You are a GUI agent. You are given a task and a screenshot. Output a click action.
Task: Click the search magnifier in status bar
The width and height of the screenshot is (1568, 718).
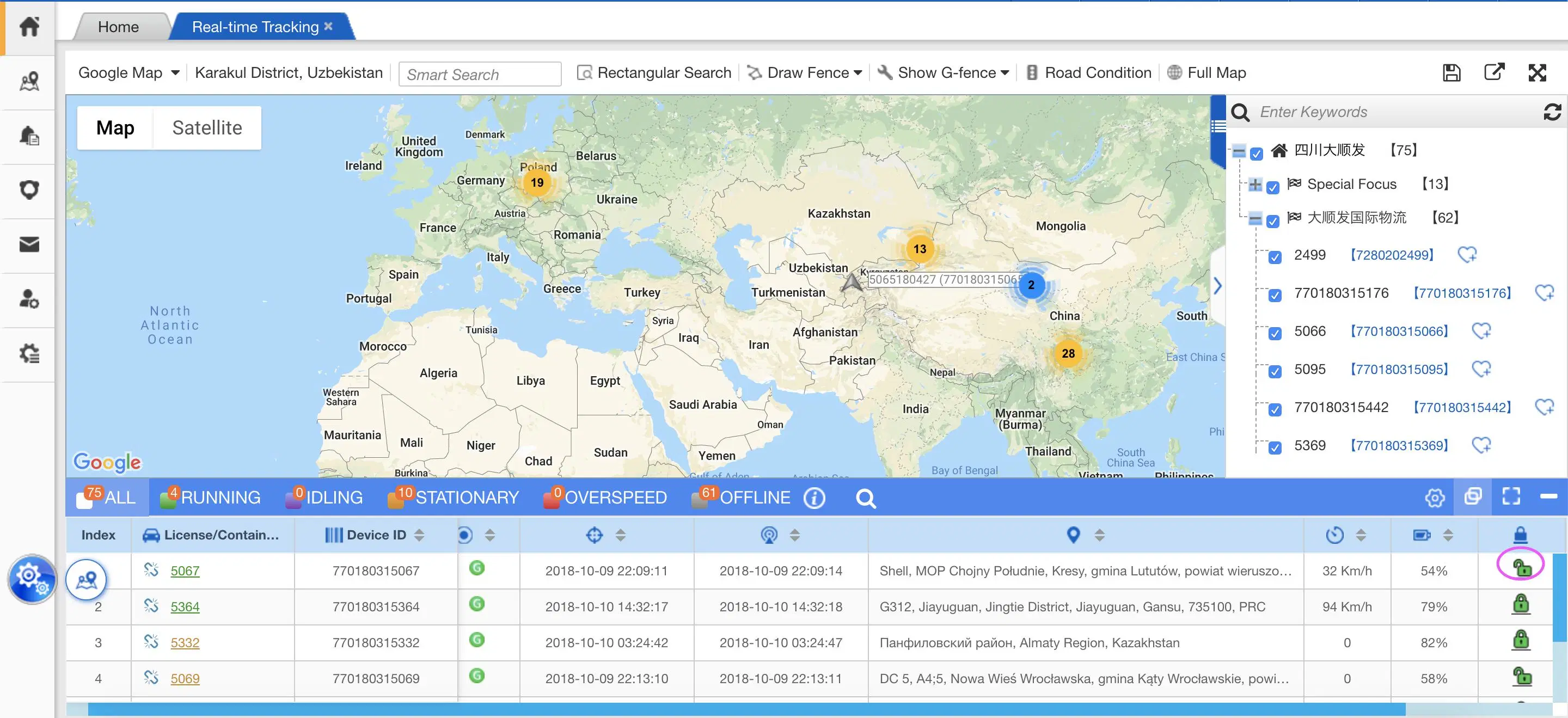pyautogui.click(x=866, y=499)
